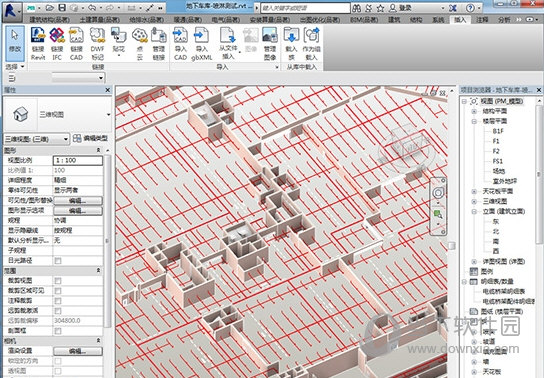Click the Undo arrow icon
This screenshot has height=378, width=544.
click(x=92, y=8)
